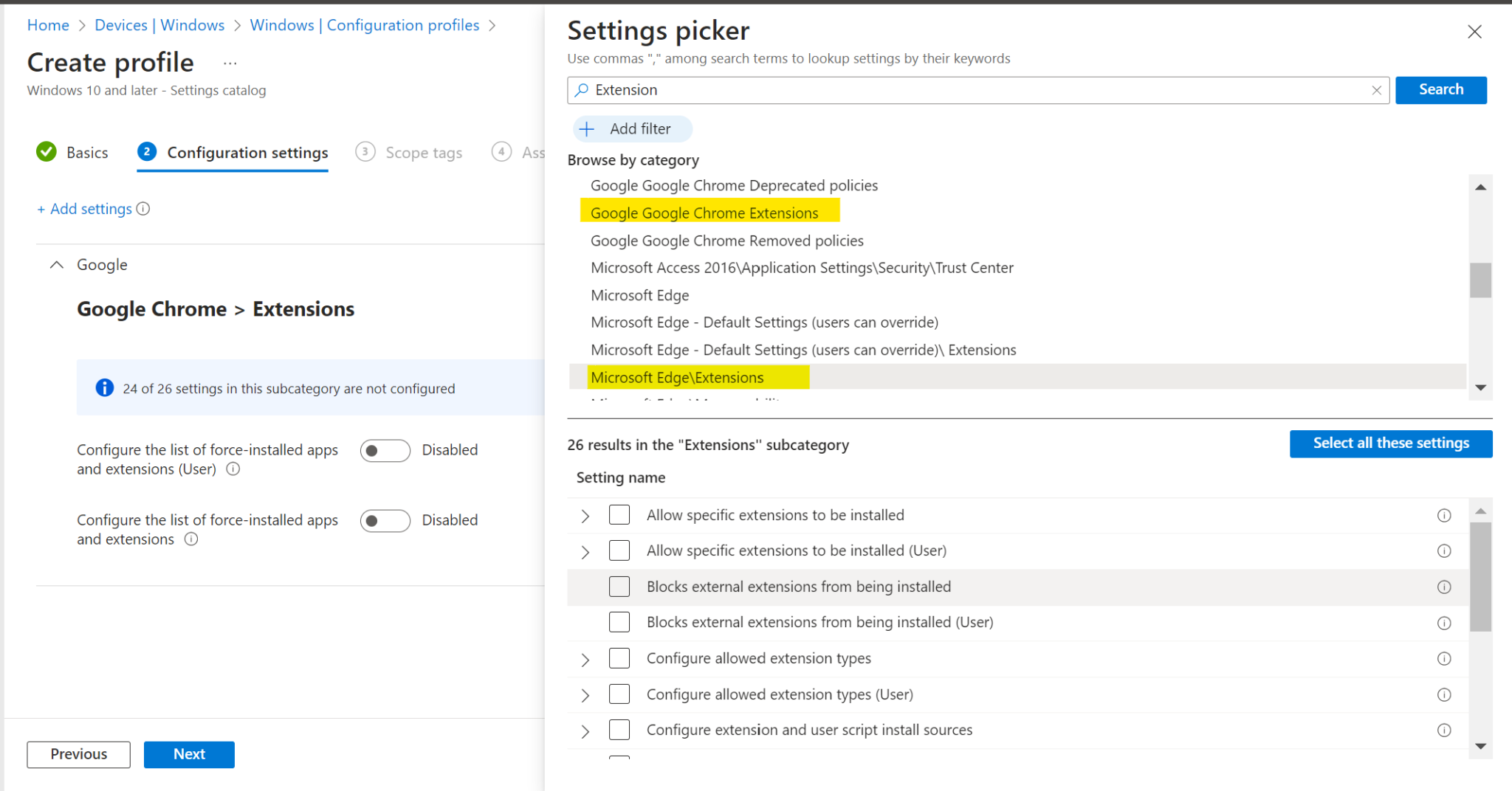Screen dimensions: 1512x791
Task: Show info for Blocks external extensions from being installed
Action: tap(1444, 587)
